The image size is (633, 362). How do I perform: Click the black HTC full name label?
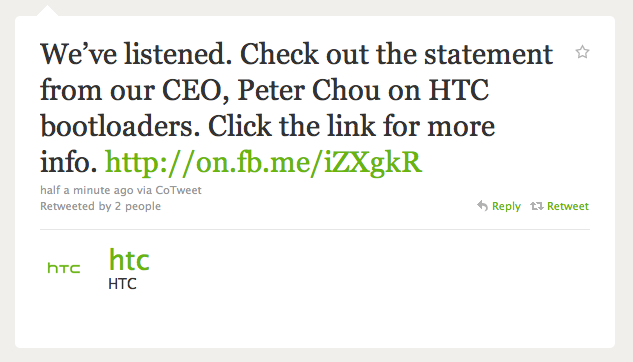[122, 284]
